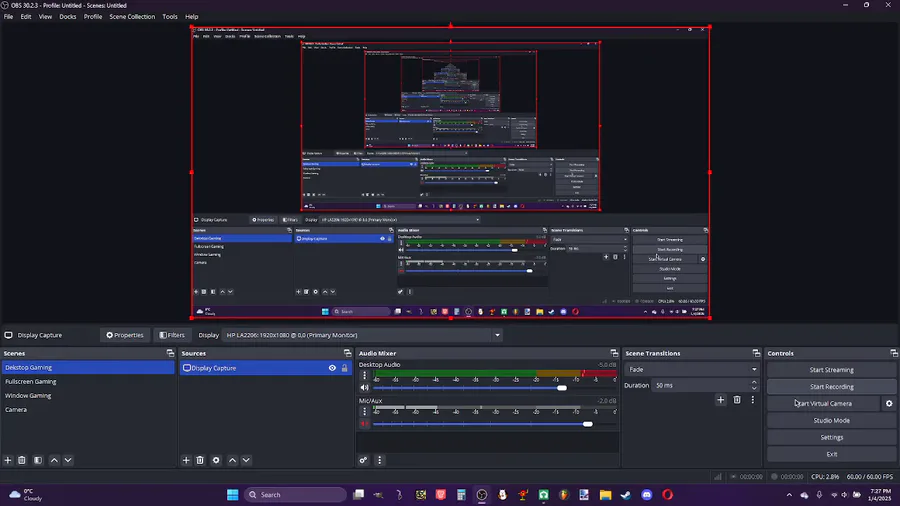Add a scene transition with plus icon
This screenshot has height=506, width=900.
click(x=720, y=400)
